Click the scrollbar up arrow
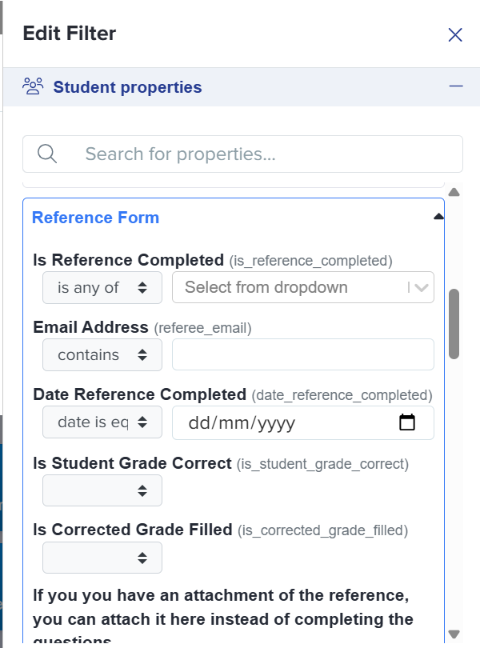 454,192
